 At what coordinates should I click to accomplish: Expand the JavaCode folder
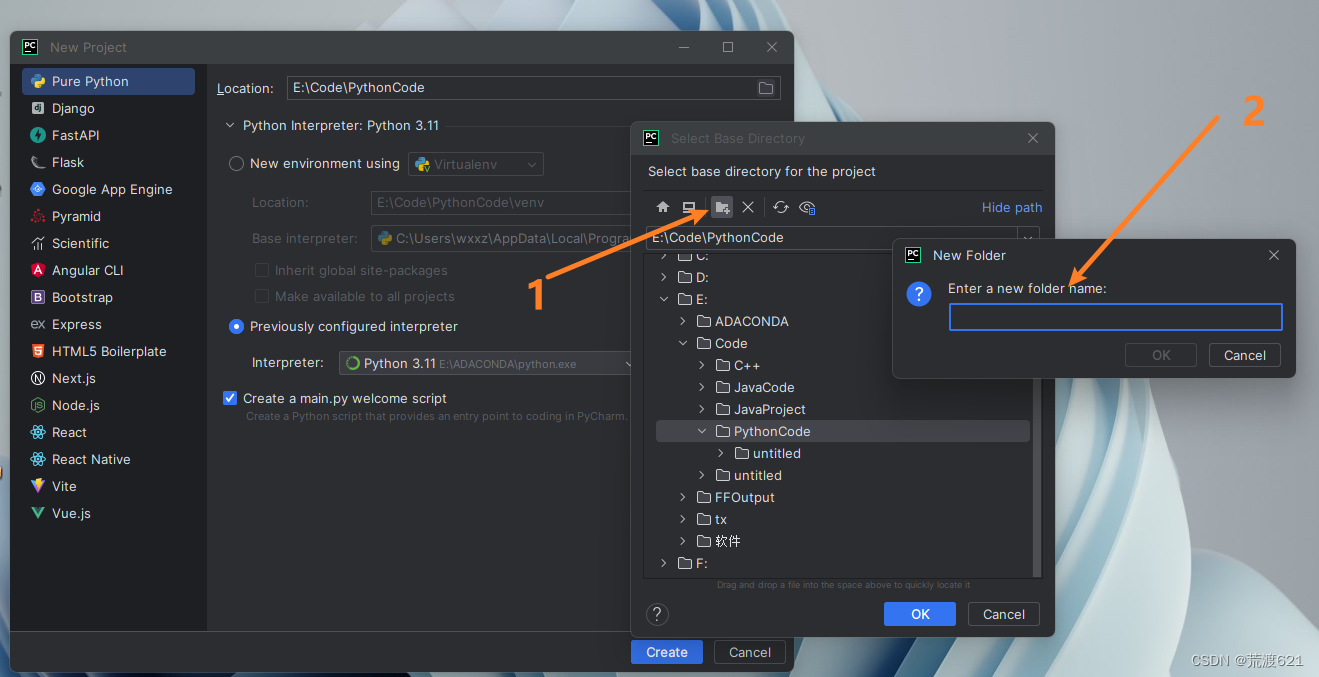pos(702,387)
